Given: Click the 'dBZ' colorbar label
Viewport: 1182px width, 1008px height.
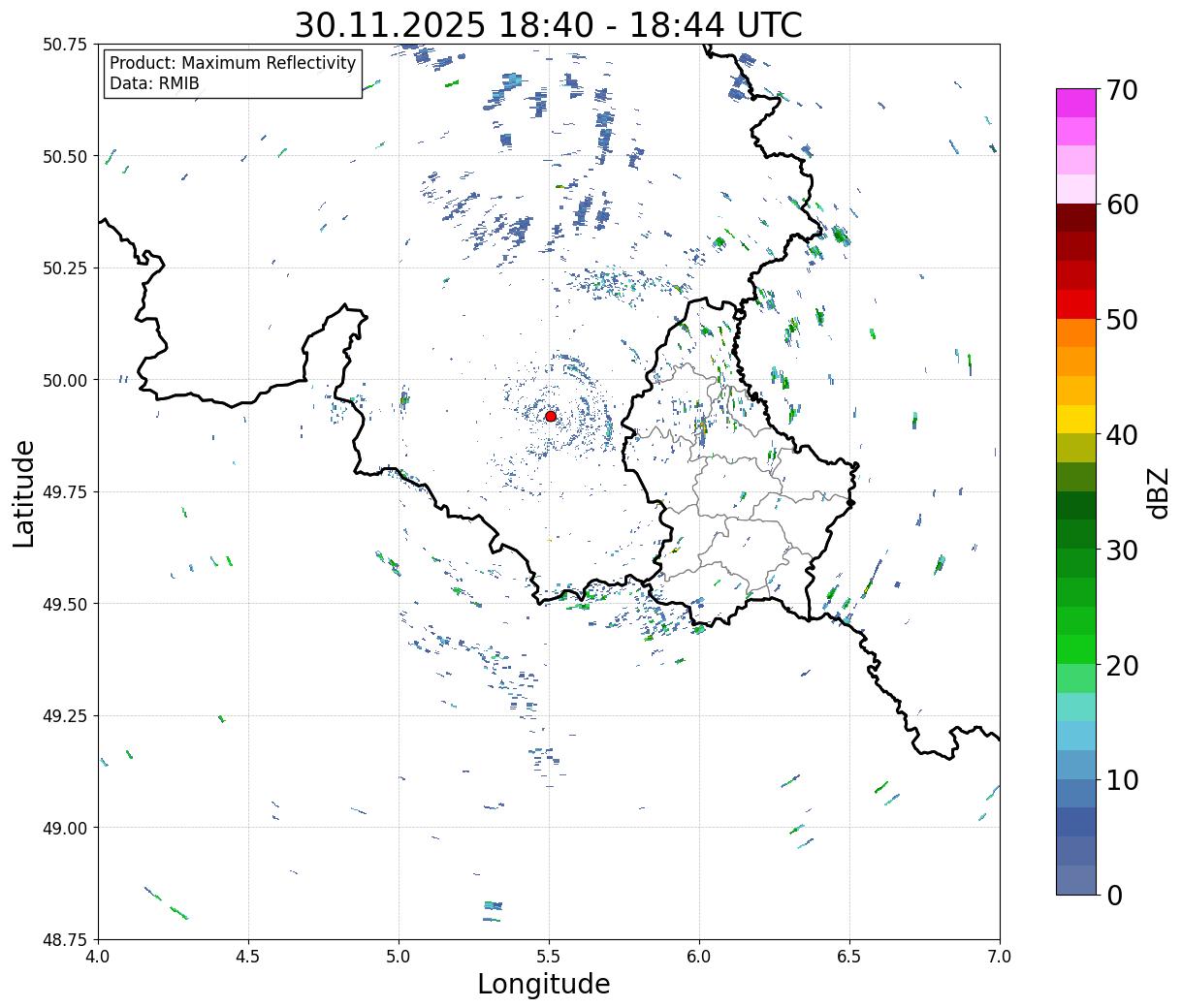Looking at the screenshot, I should pos(1159,492).
